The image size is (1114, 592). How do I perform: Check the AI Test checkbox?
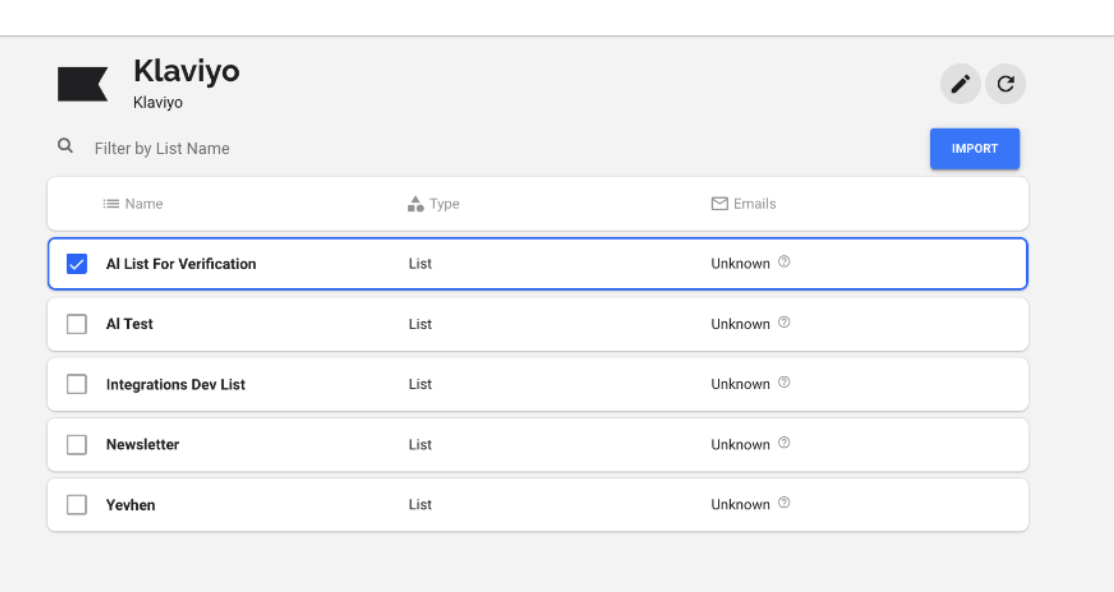click(77, 324)
